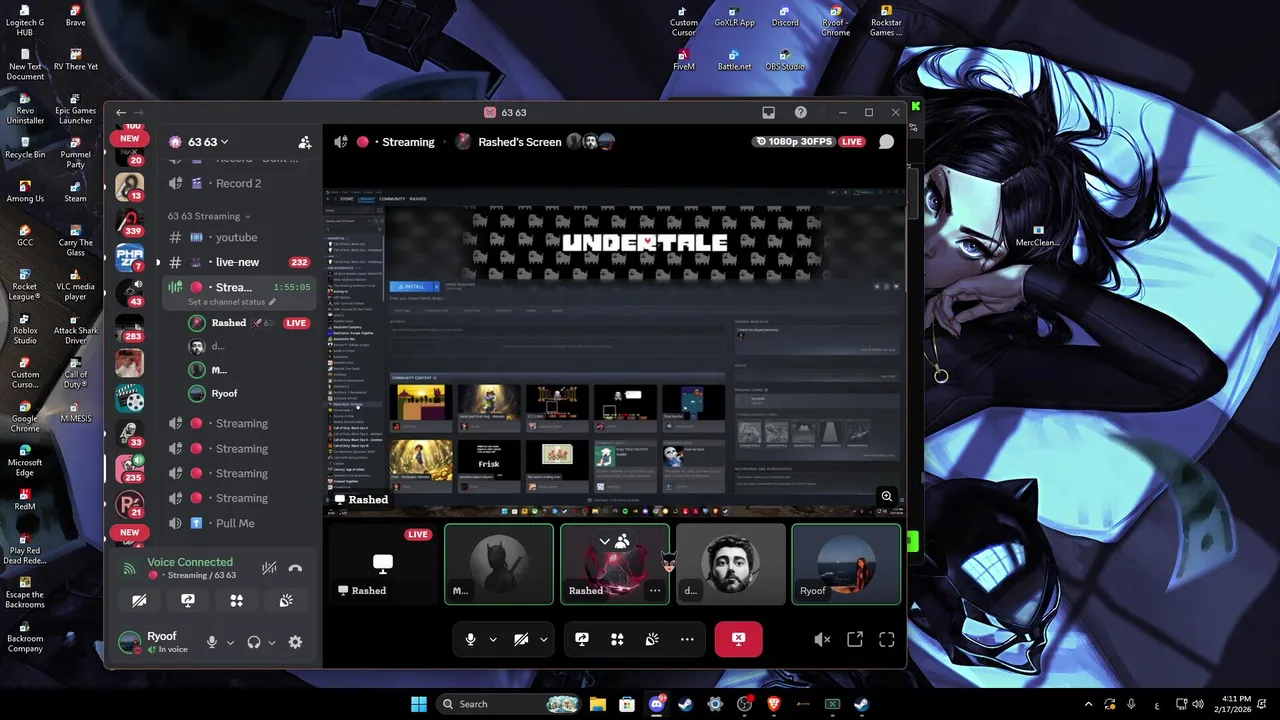Open output device arrow in user panel
The height and width of the screenshot is (720, 1280).
[x=271, y=642]
